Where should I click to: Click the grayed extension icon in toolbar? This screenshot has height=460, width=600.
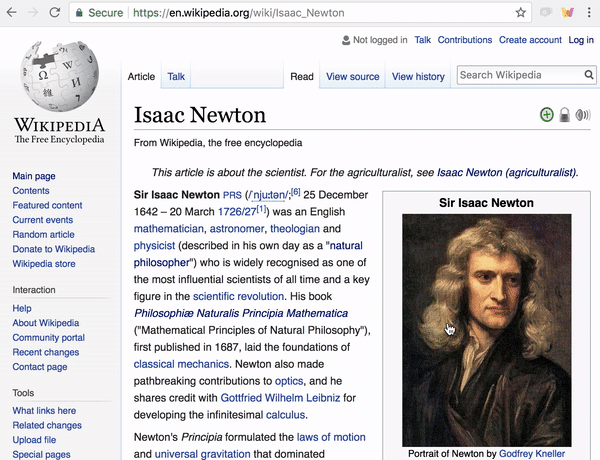pos(546,13)
